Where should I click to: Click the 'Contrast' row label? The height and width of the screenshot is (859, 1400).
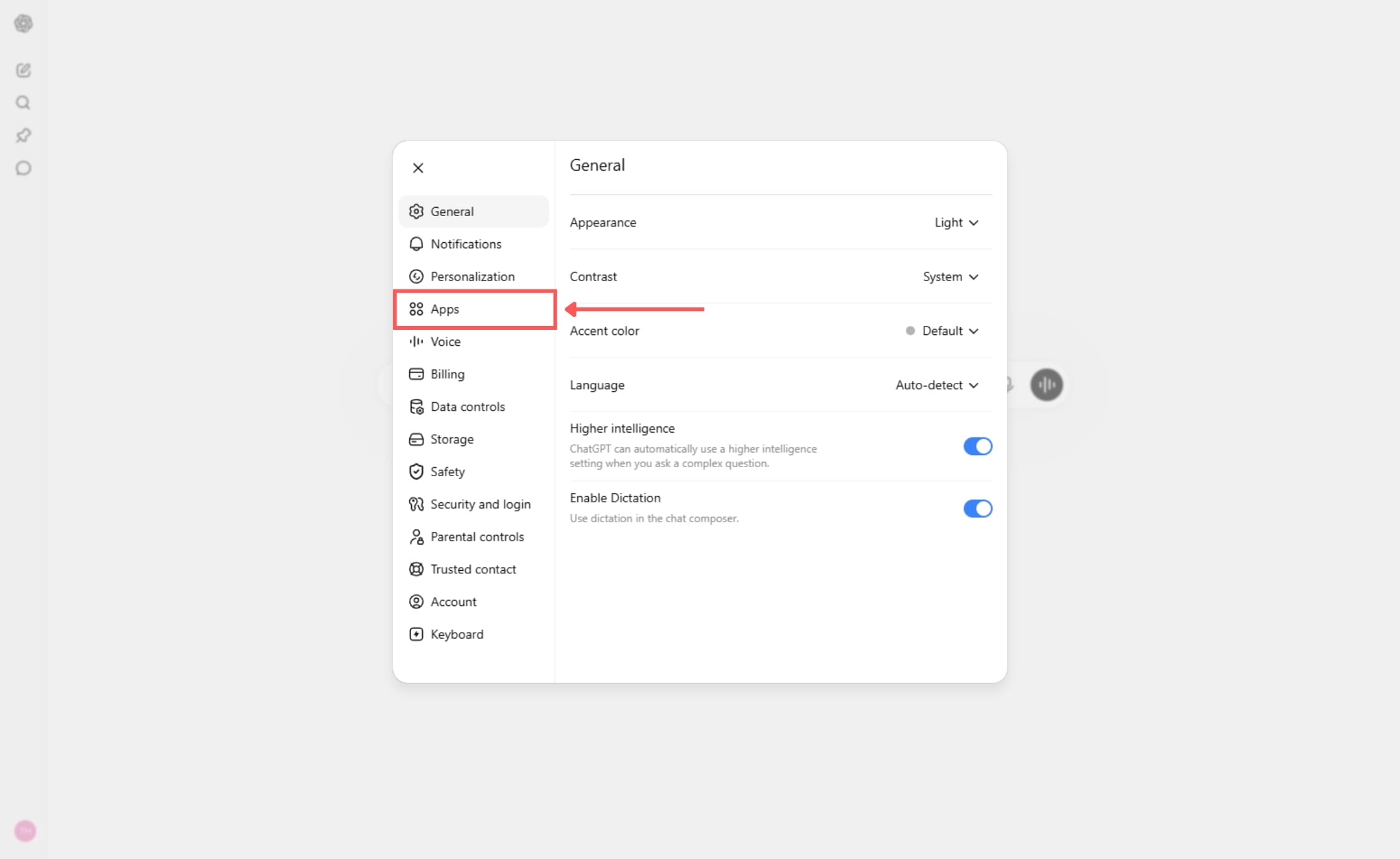click(593, 277)
